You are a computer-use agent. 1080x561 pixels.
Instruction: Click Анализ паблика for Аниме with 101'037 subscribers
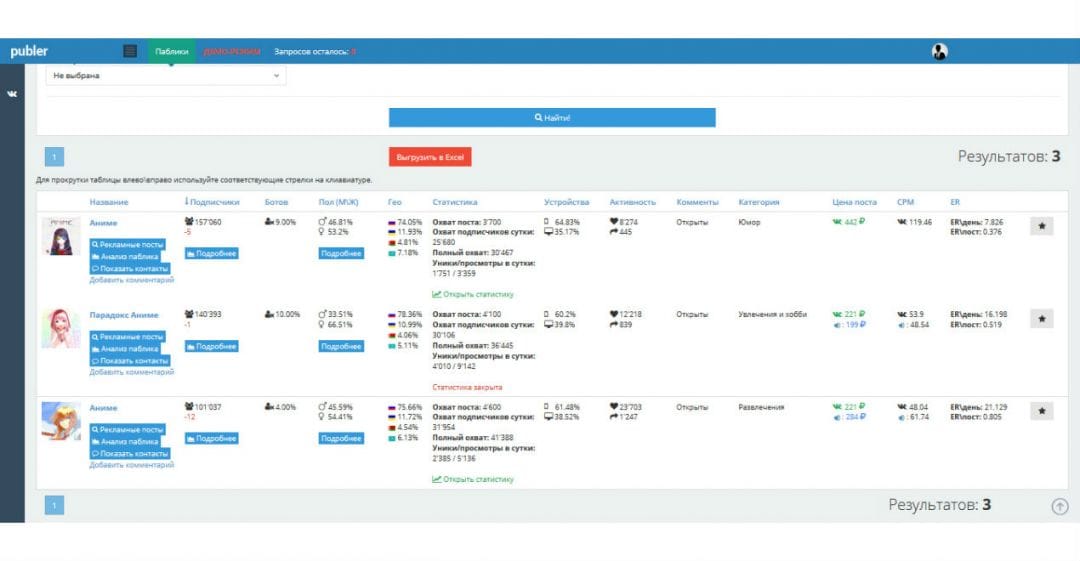click(x=125, y=441)
